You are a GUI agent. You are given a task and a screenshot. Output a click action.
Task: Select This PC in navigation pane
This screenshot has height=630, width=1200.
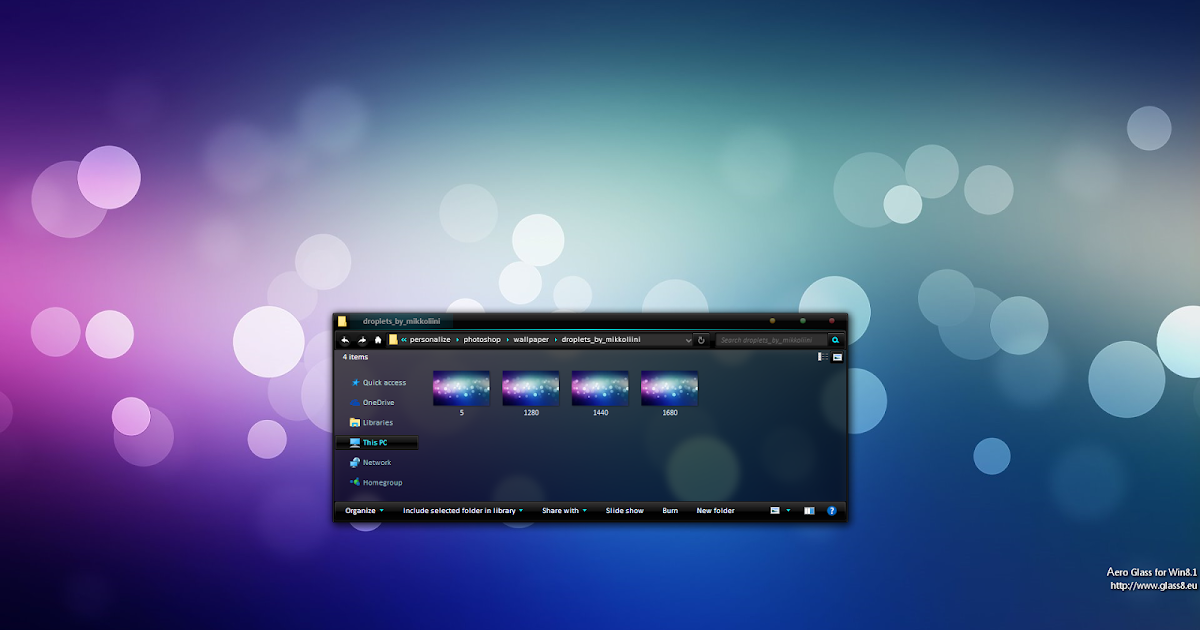click(377, 442)
